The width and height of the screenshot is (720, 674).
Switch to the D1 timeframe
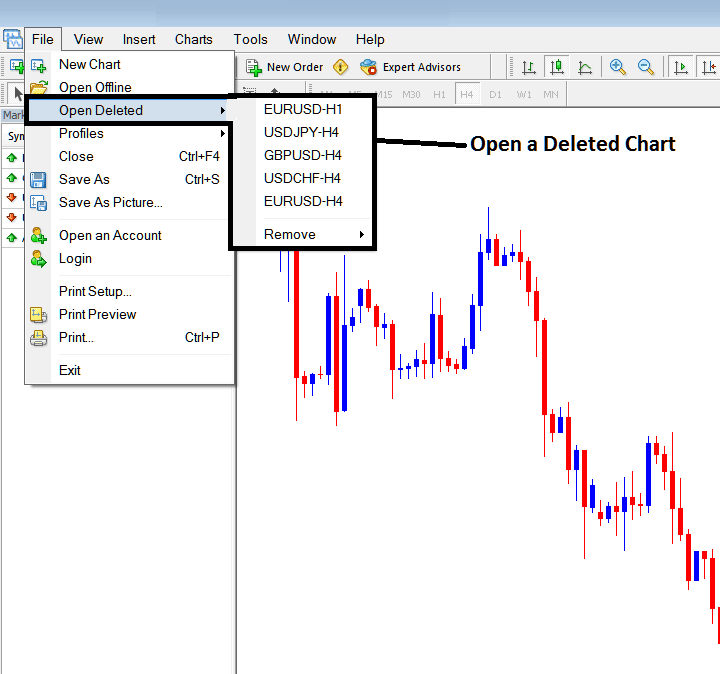pos(495,94)
